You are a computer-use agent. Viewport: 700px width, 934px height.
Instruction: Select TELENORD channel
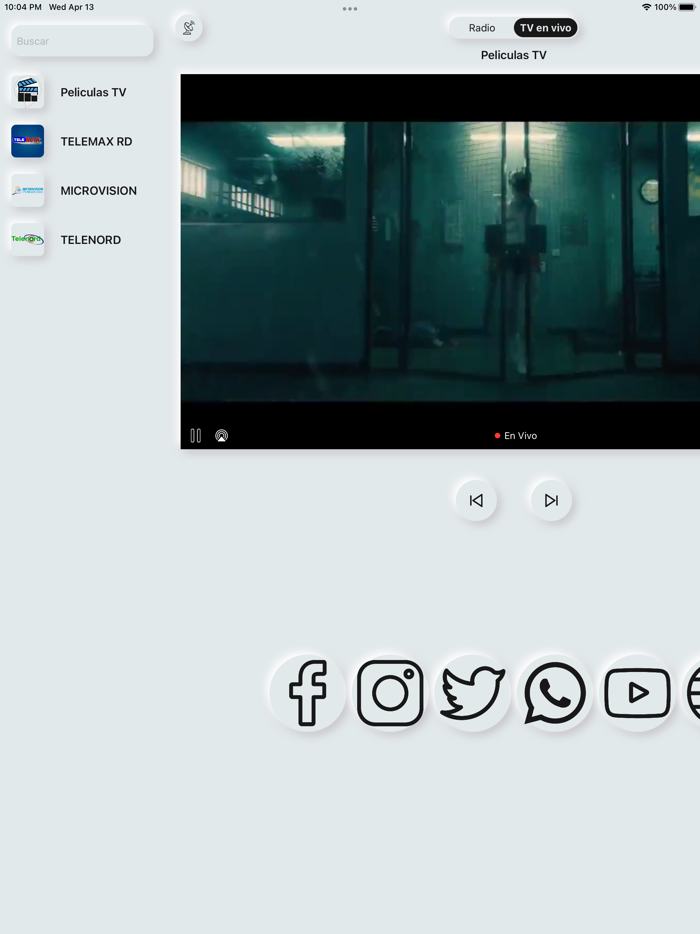tap(82, 239)
